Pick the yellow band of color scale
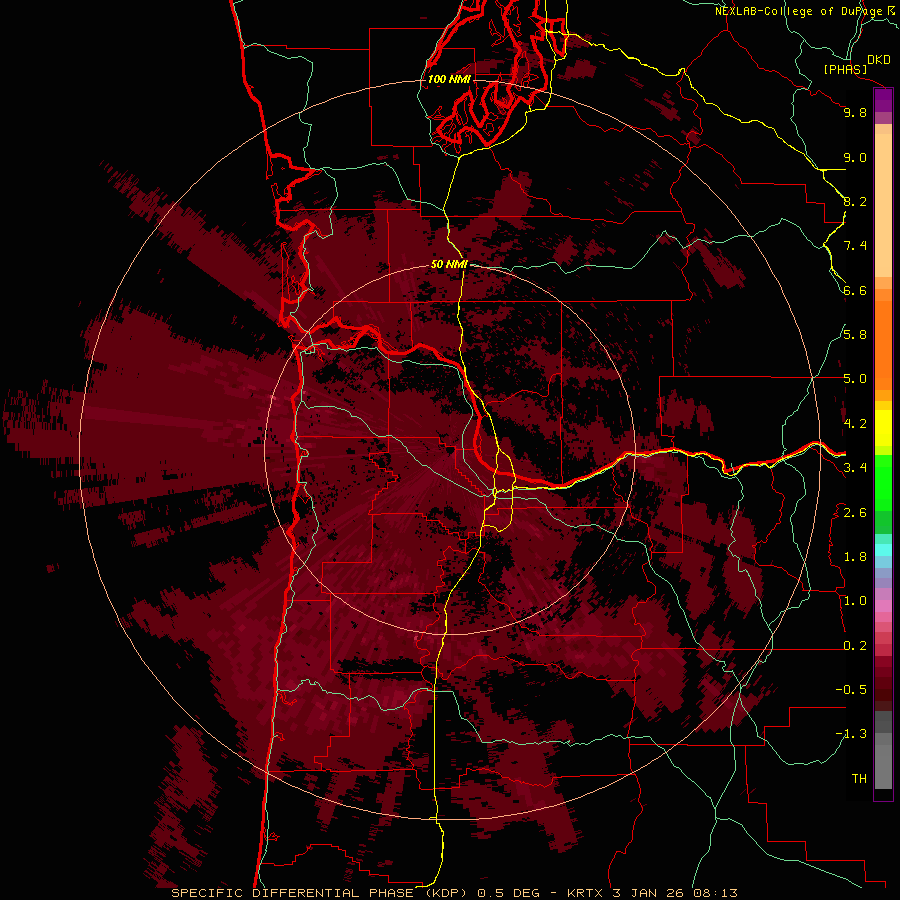 pos(883,428)
